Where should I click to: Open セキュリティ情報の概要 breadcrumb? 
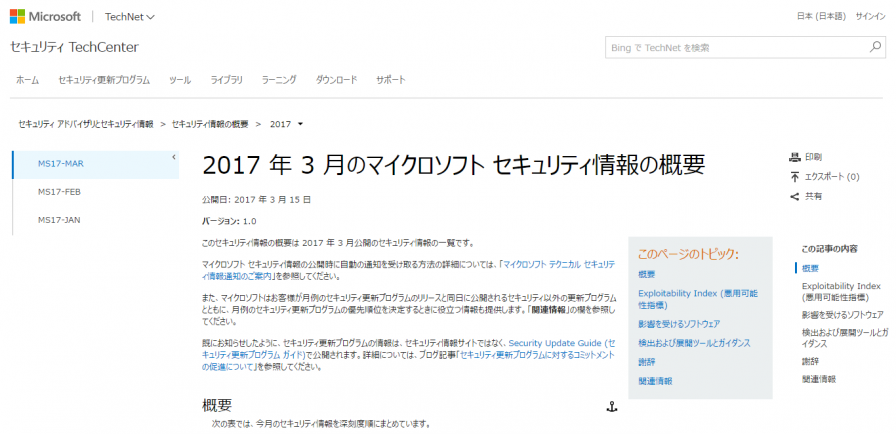point(210,124)
